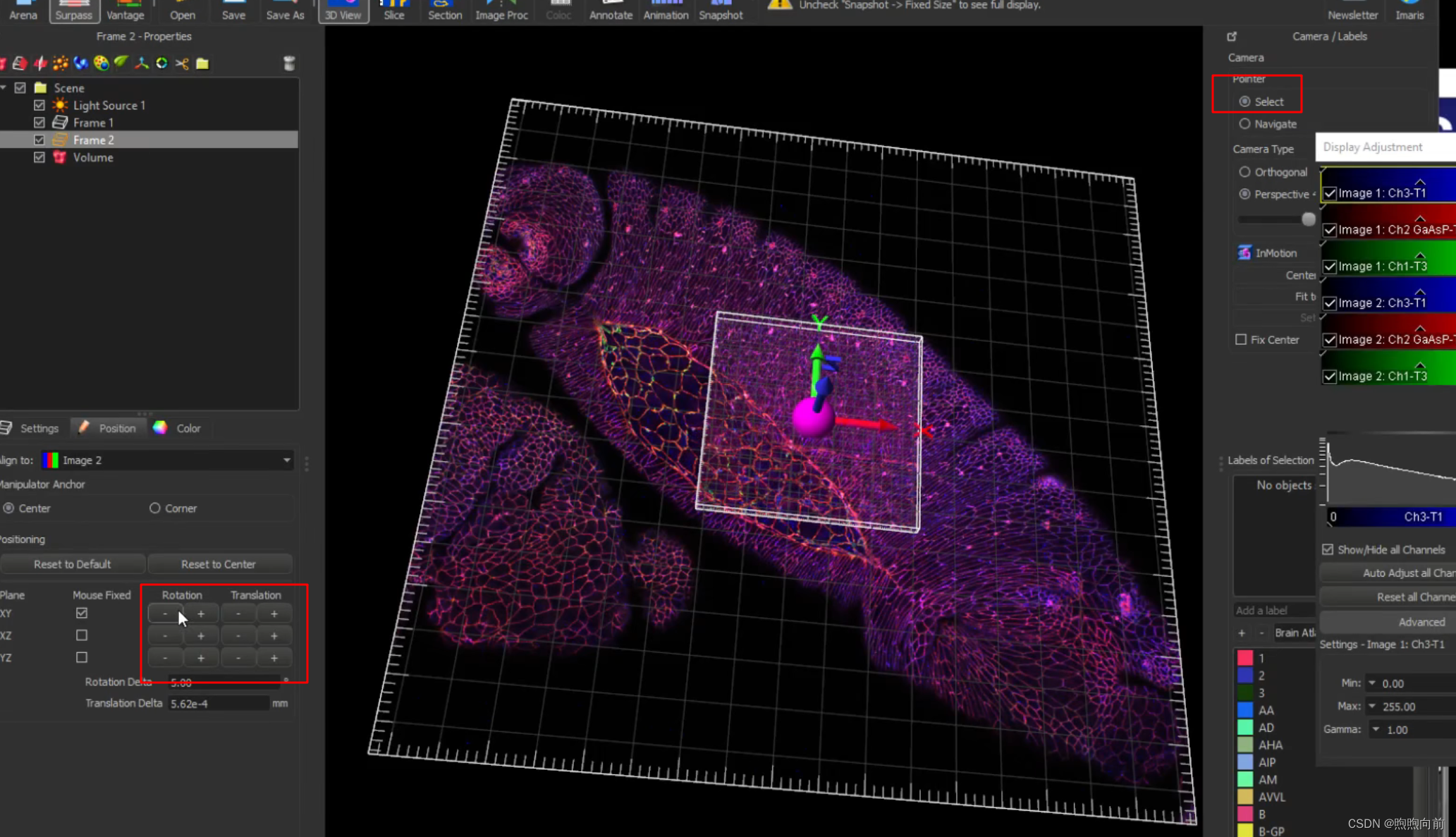Click the Reset to Center button

coord(218,564)
